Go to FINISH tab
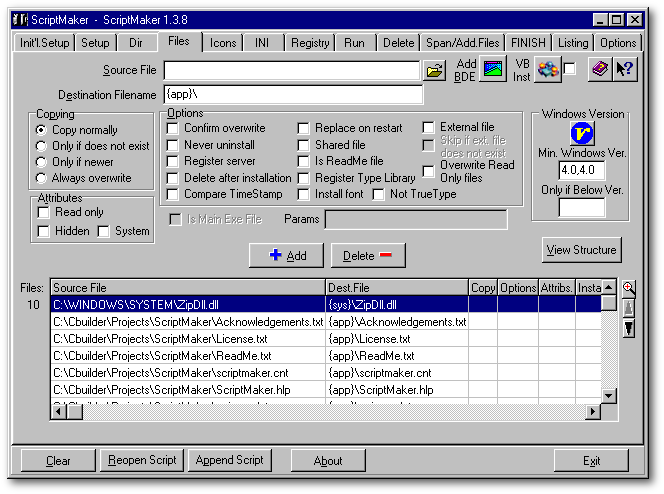This screenshot has height=494, width=664. click(x=528, y=43)
